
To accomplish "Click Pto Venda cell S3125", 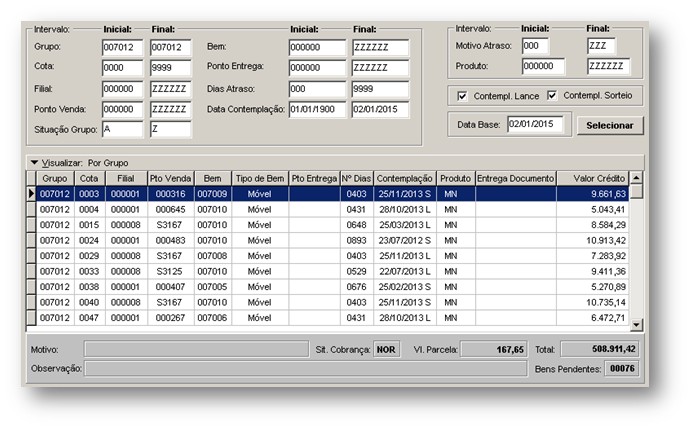I will click(171, 271).
